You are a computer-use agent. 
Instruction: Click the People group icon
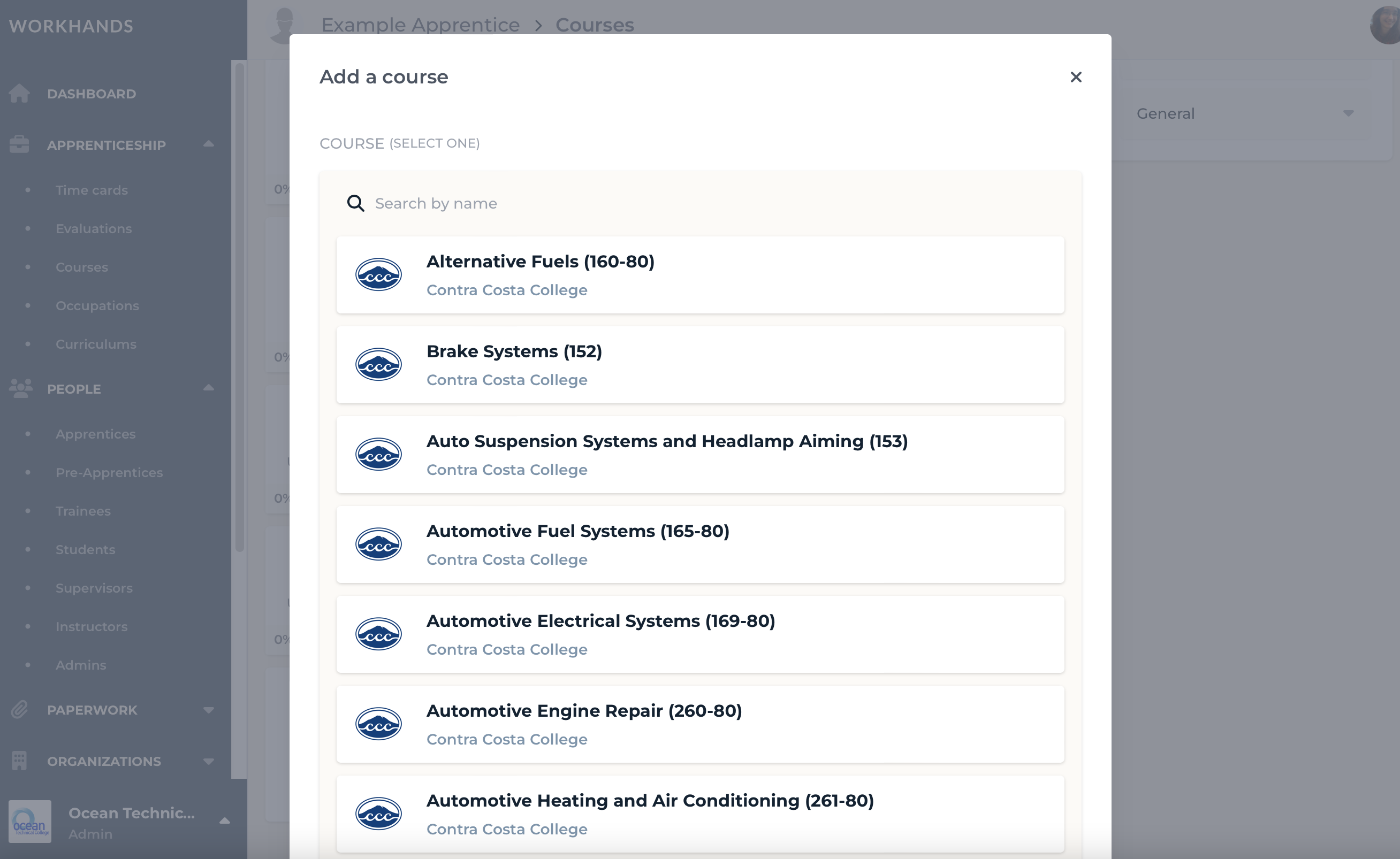tap(21, 389)
